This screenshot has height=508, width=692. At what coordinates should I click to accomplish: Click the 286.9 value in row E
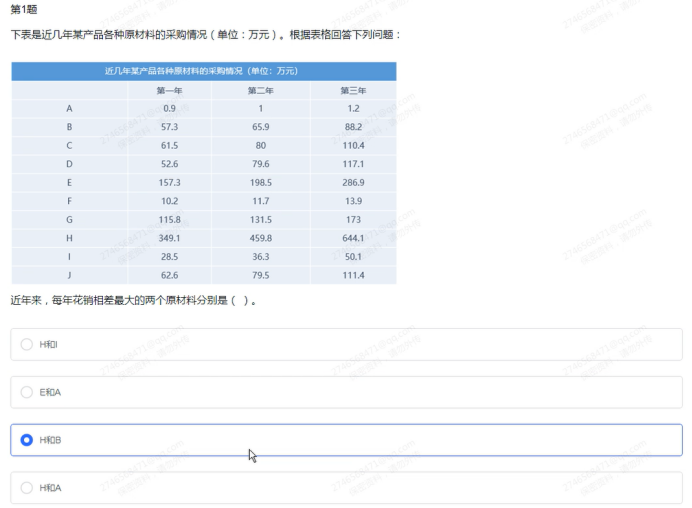353,183
